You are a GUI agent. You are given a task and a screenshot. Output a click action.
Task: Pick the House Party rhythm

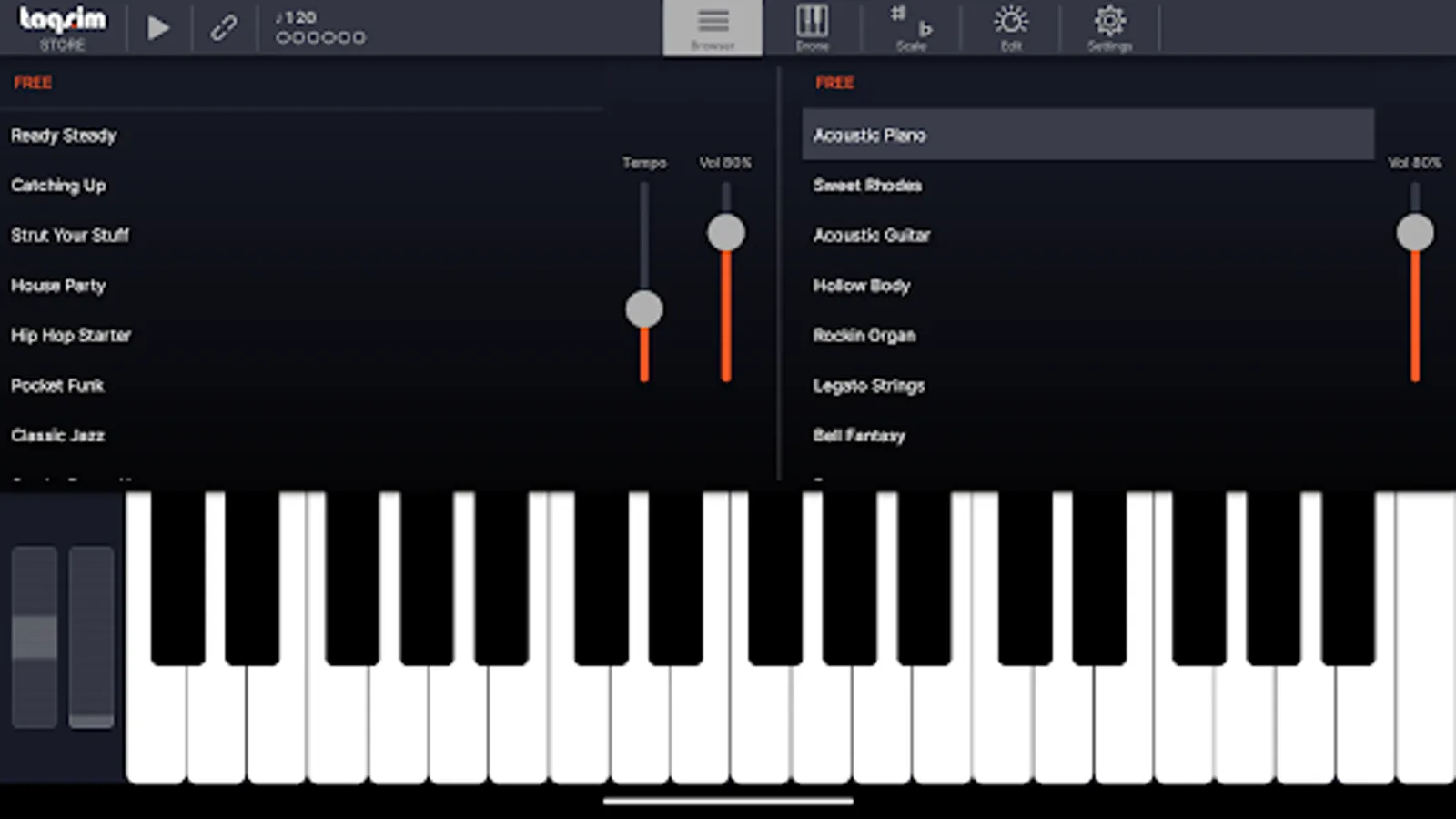(58, 286)
